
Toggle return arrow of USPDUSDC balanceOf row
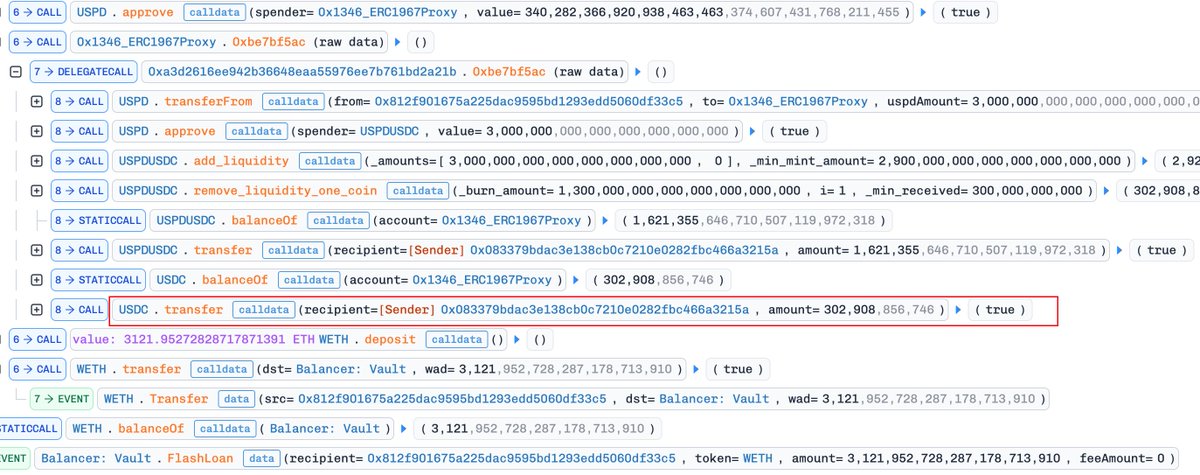[604, 220]
